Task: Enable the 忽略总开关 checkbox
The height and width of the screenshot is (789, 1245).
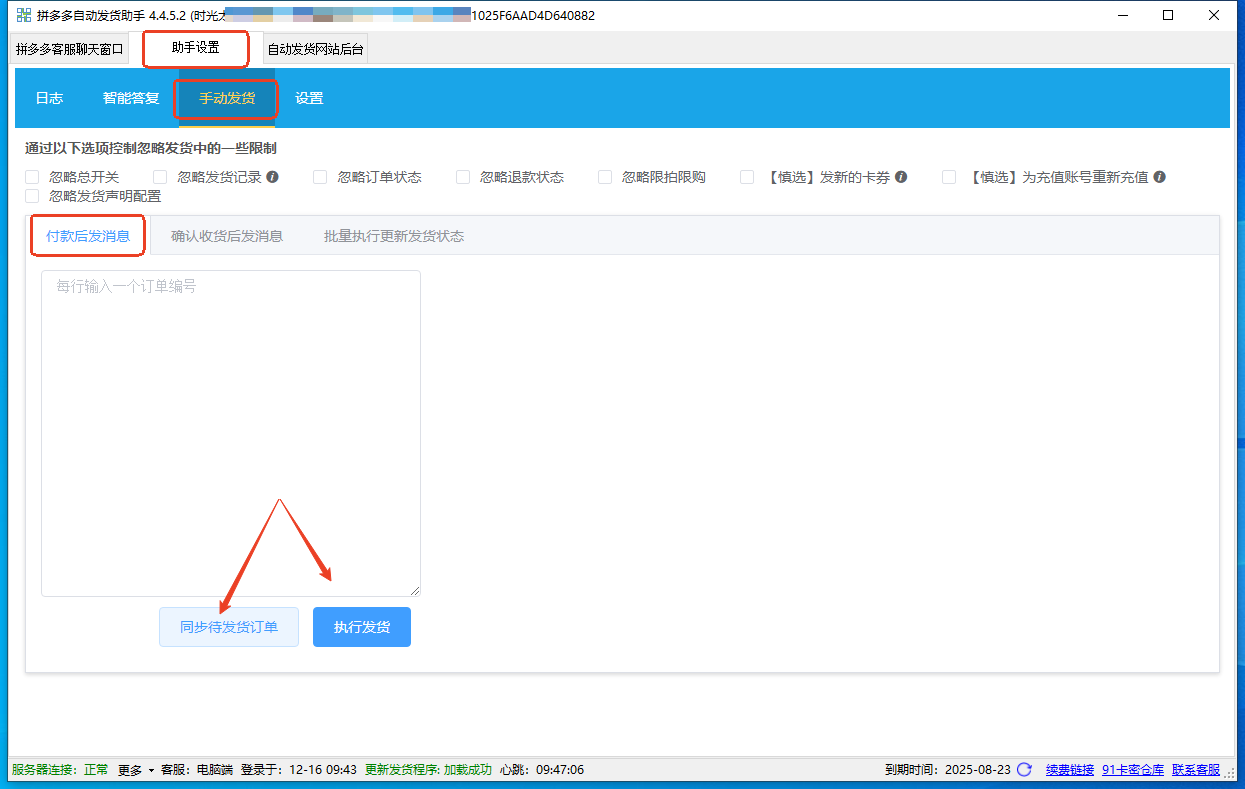Action: click(32, 177)
